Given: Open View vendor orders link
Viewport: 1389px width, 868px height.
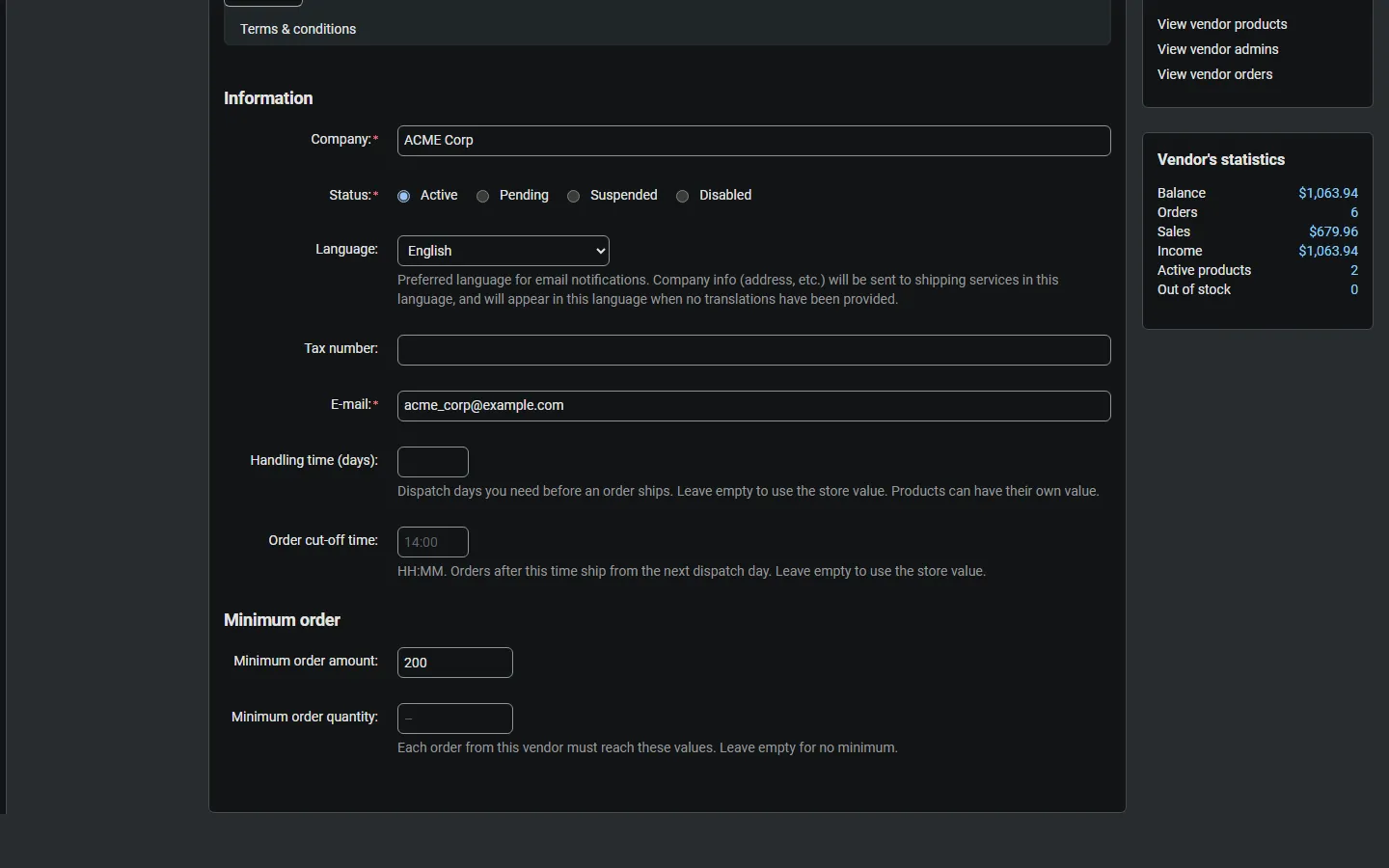Looking at the screenshot, I should [x=1214, y=74].
